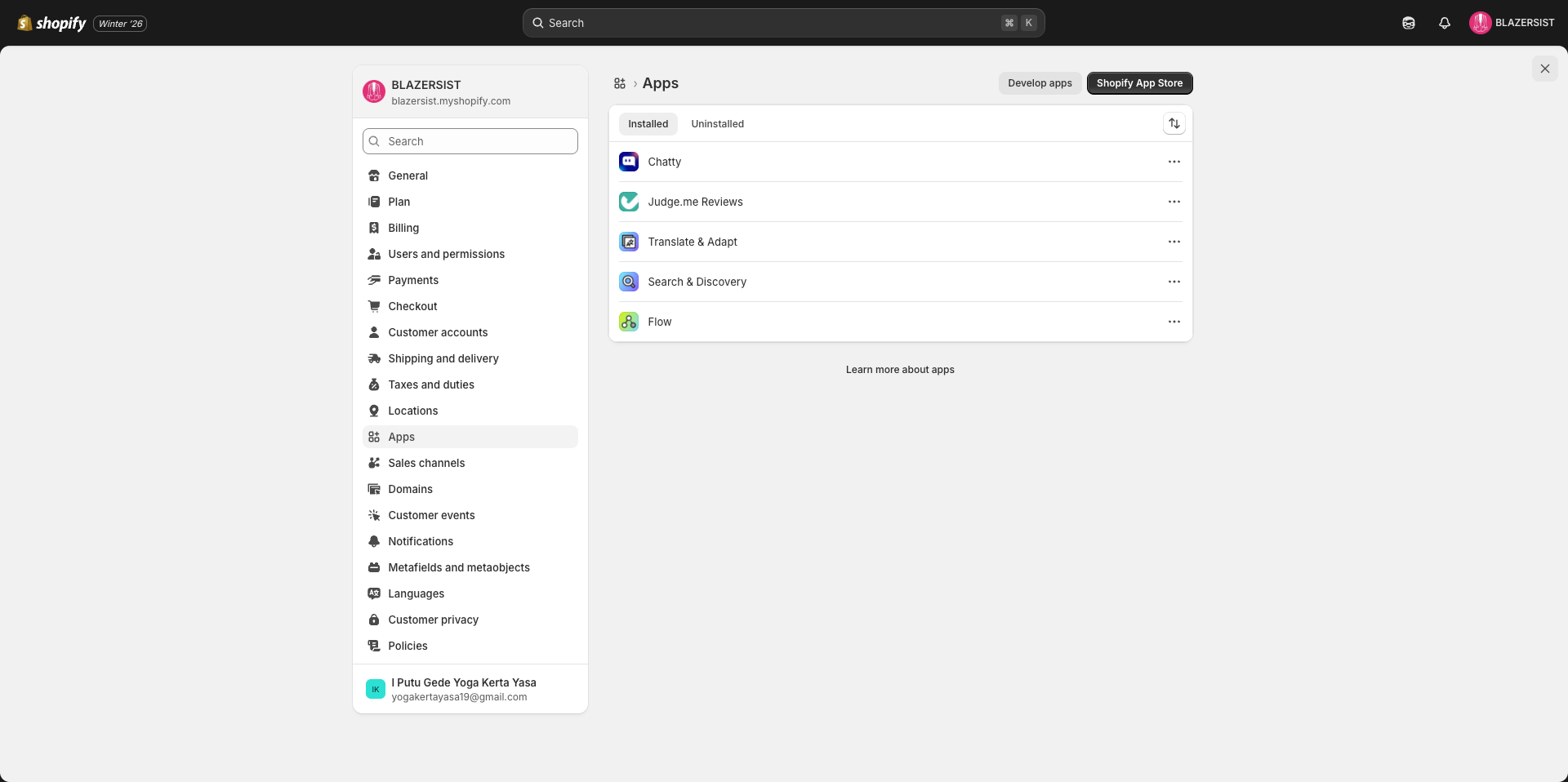This screenshot has height=782, width=1568.
Task: Click the sort apps arrows icon
Action: coord(1174,123)
